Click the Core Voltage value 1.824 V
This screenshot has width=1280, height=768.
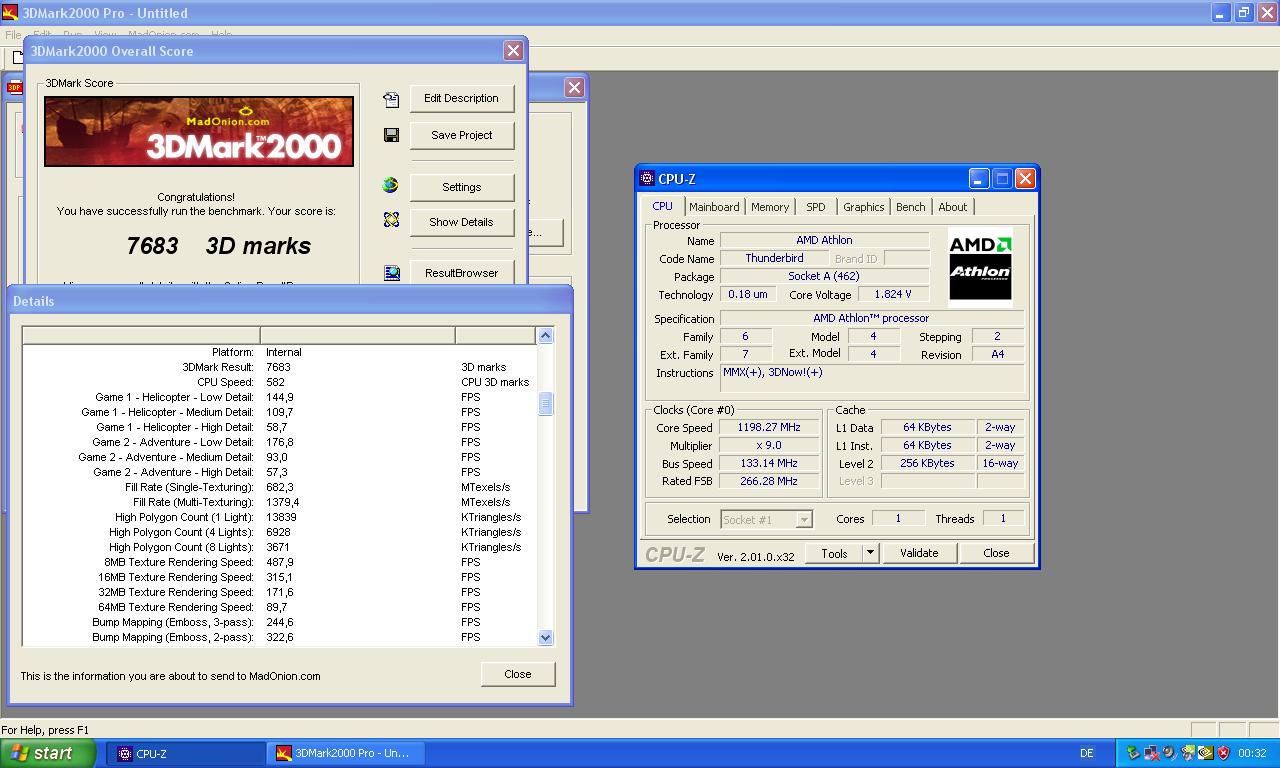click(x=892, y=294)
